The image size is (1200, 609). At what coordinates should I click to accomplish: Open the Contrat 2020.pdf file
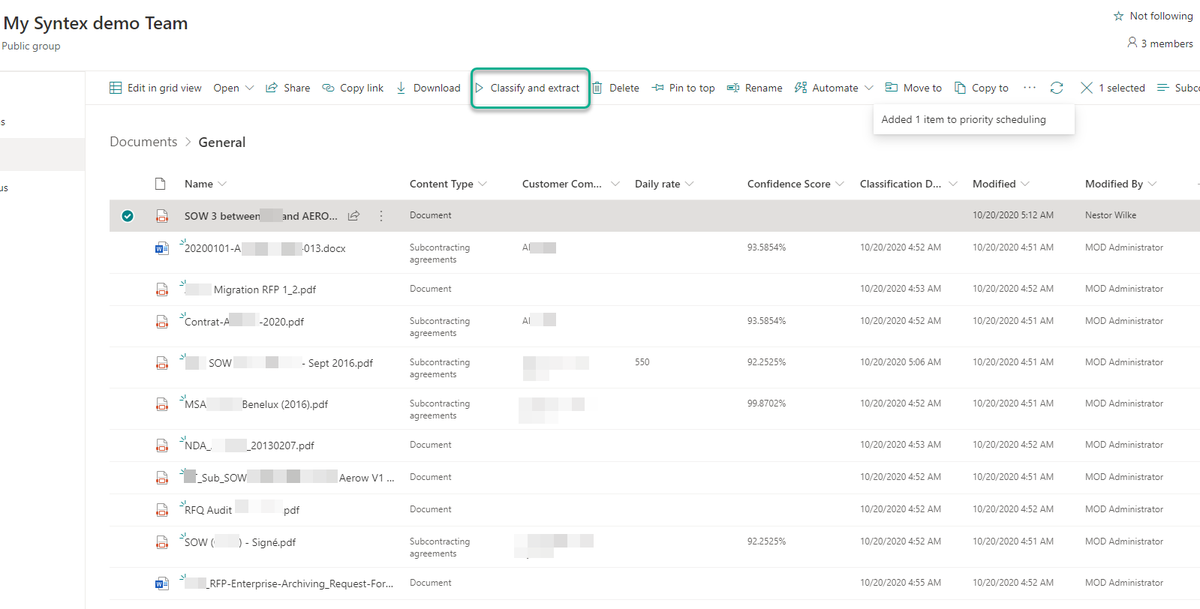pyautogui.click(x=244, y=322)
